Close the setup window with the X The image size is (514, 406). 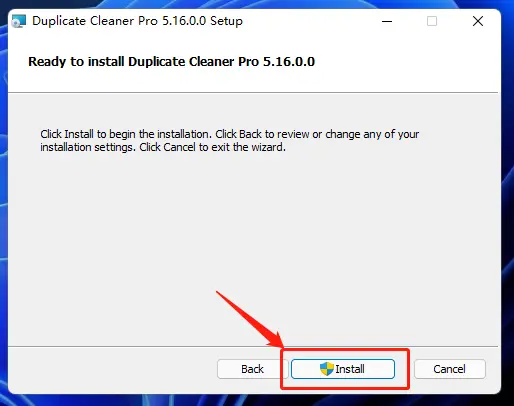pos(478,21)
